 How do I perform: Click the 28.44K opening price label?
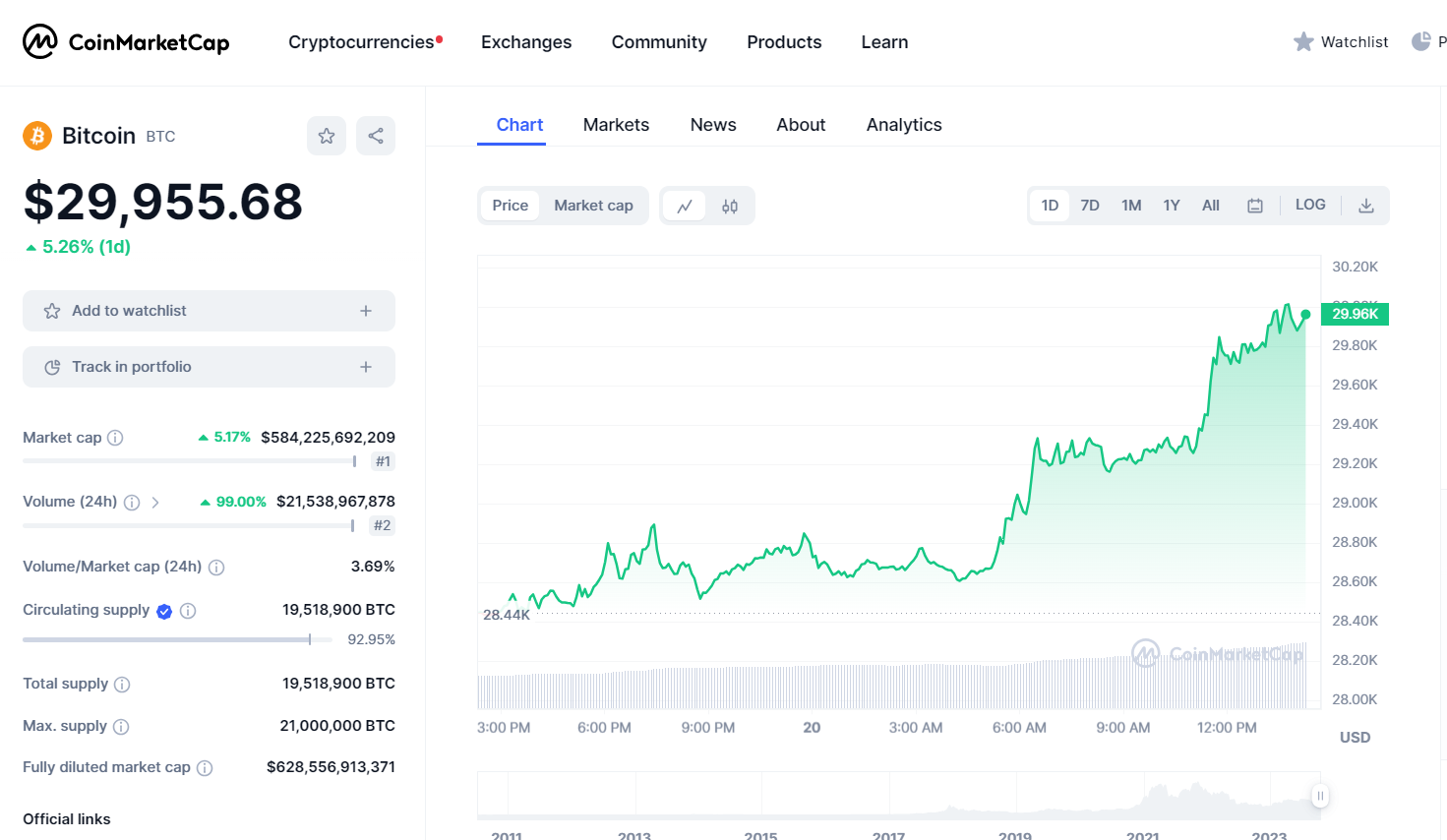[506, 615]
